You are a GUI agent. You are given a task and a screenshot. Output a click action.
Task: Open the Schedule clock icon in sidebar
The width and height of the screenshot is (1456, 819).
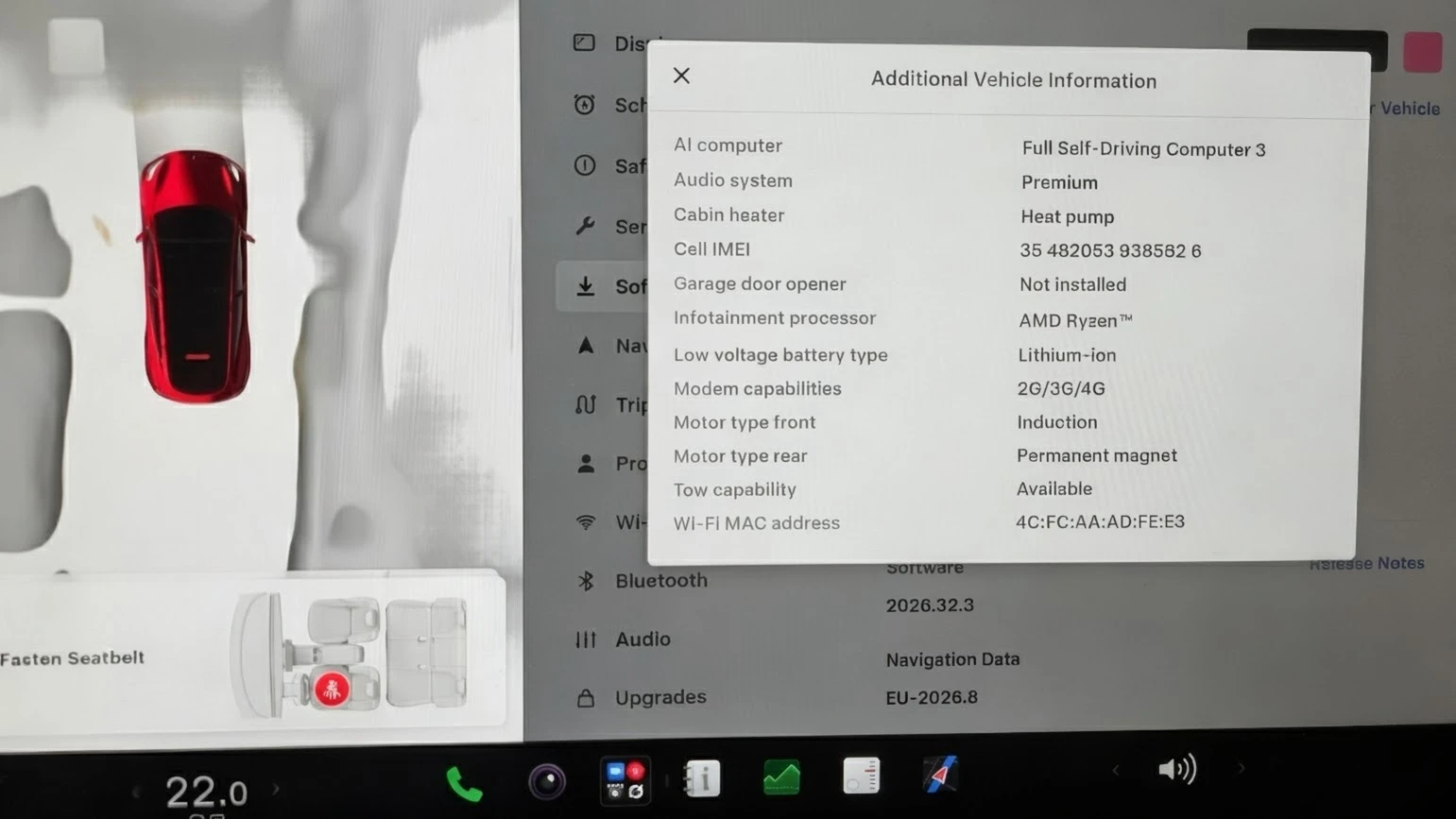[584, 104]
